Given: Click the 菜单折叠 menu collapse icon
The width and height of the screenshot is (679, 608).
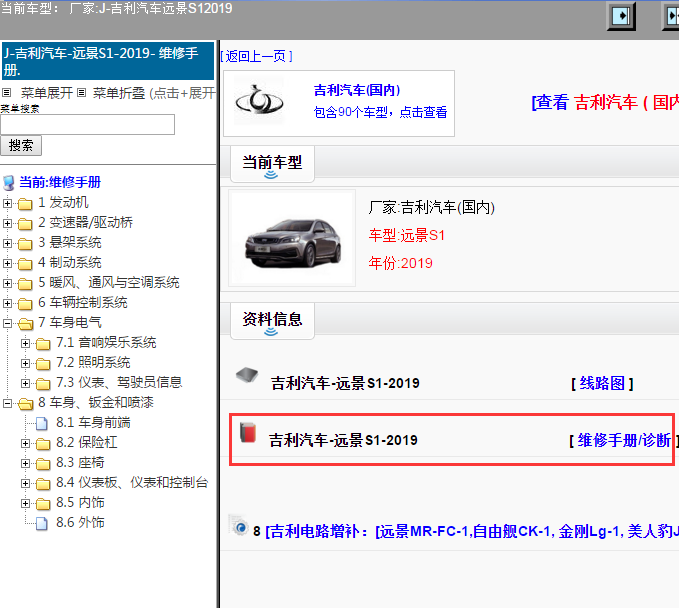Looking at the screenshot, I should pos(81,93).
